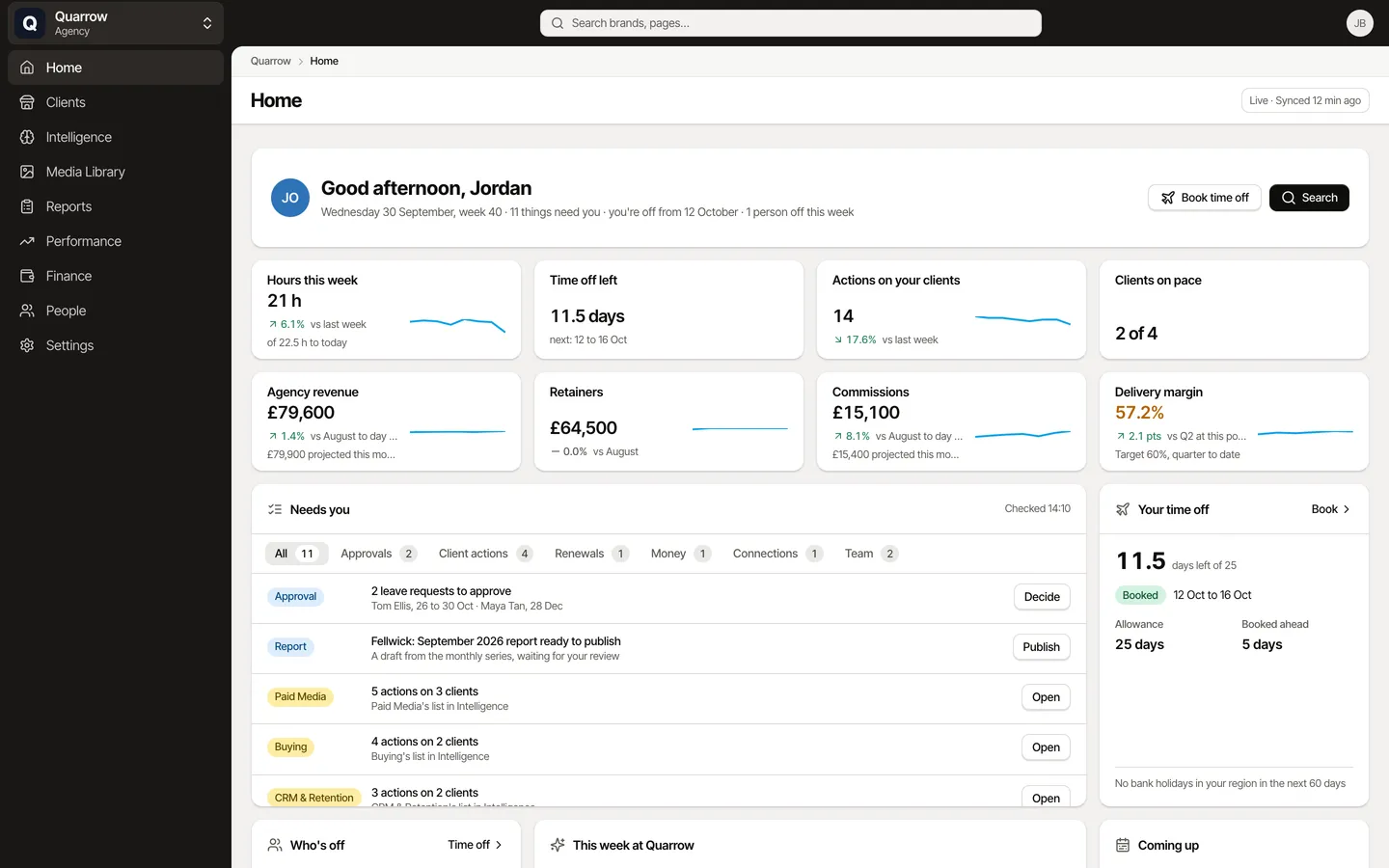Screen dimensions: 1389x868
Task: Click the Report tag badge
Action: (x=290, y=647)
